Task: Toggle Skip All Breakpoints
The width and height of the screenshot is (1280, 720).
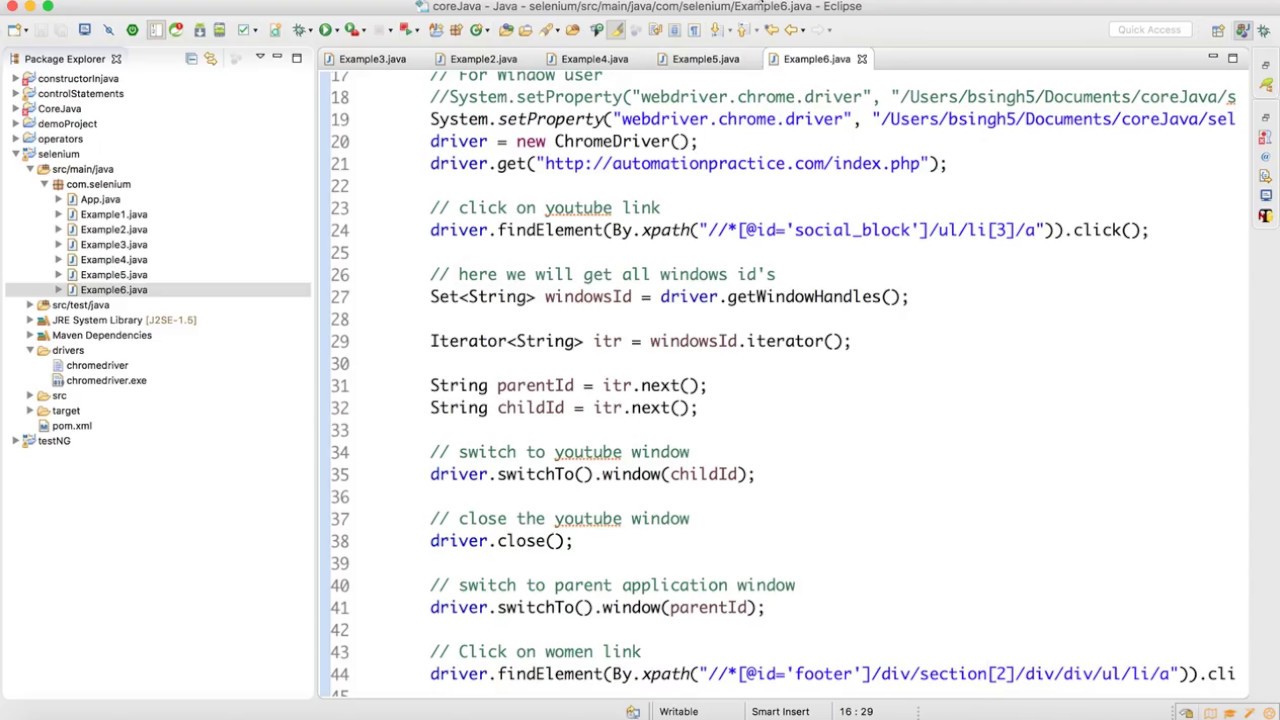Action: pos(108,30)
